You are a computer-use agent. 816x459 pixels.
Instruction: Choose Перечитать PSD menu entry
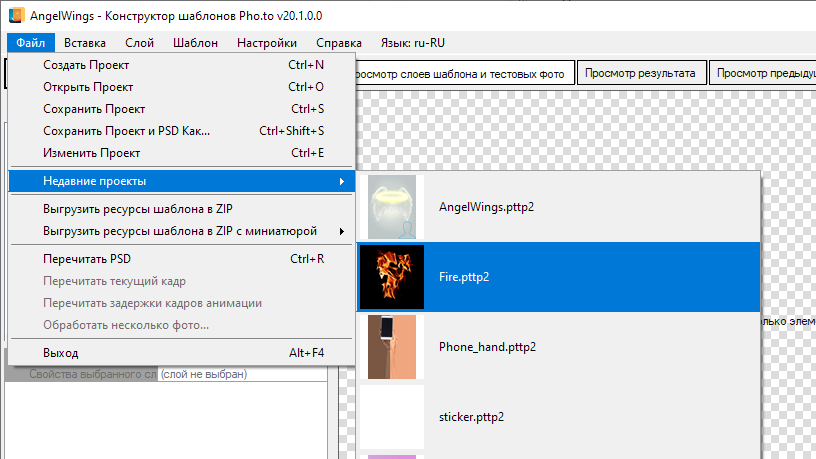point(182,259)
